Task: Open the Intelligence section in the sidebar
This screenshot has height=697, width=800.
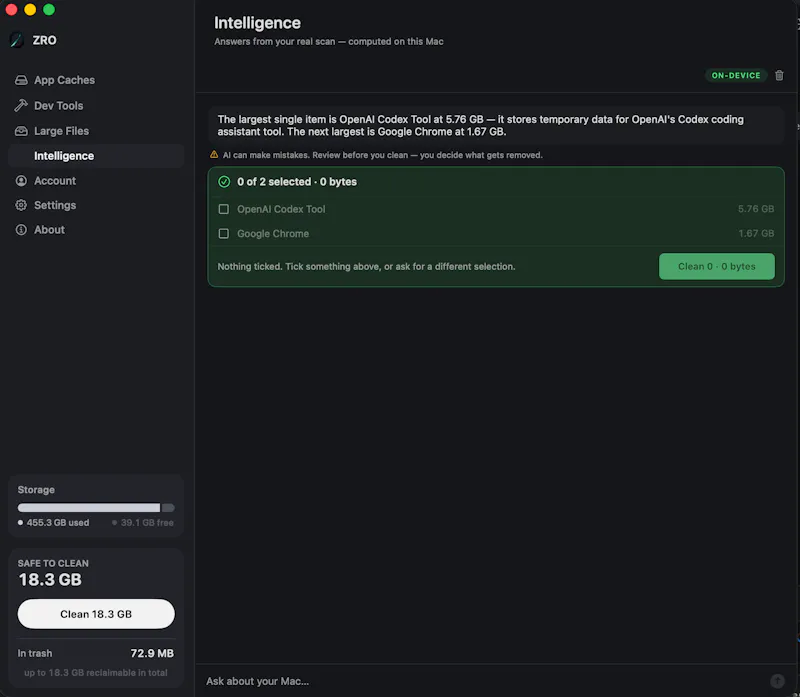Action: point(96,156)
